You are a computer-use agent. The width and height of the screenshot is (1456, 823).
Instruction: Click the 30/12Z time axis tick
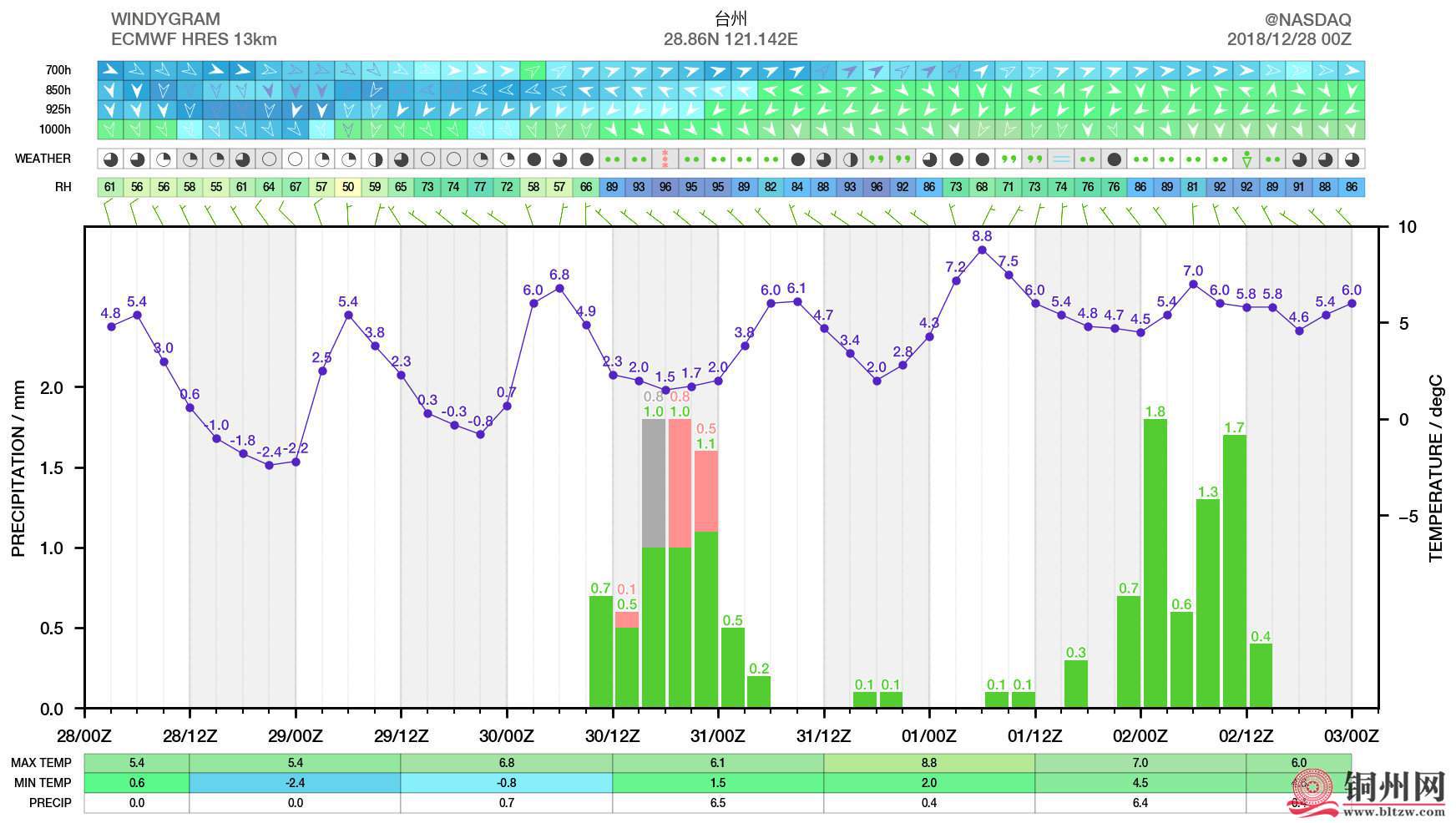tap(613, 736)
